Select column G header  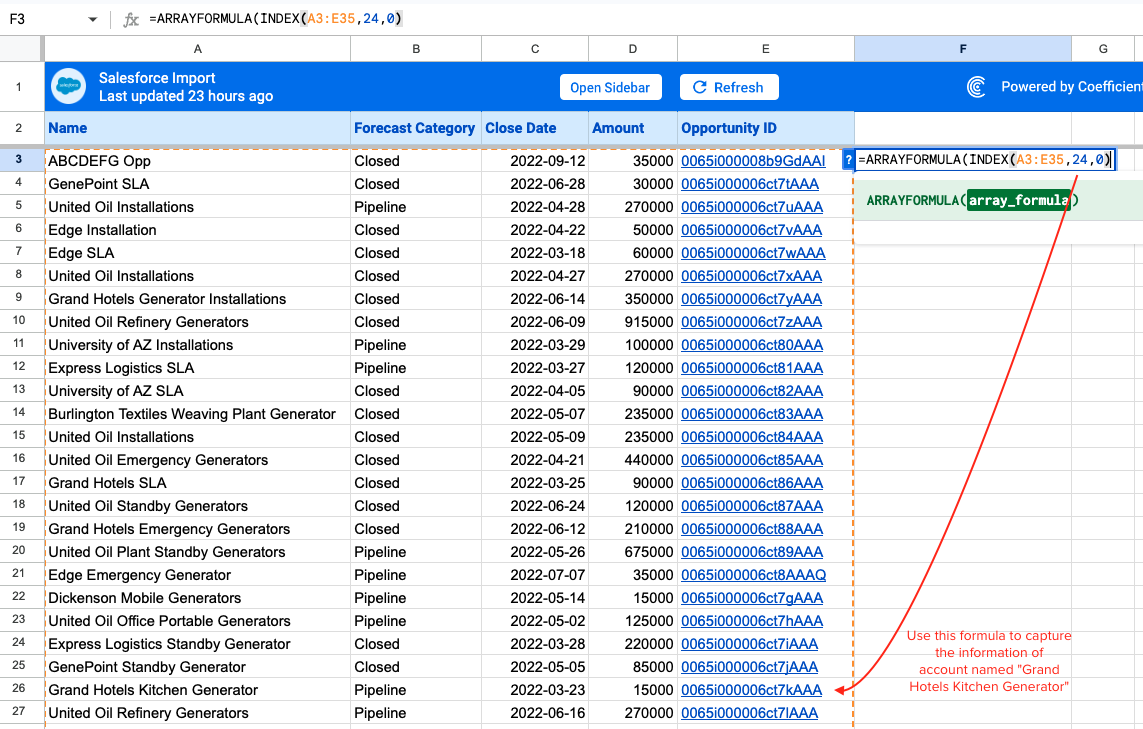point(1103,49)
